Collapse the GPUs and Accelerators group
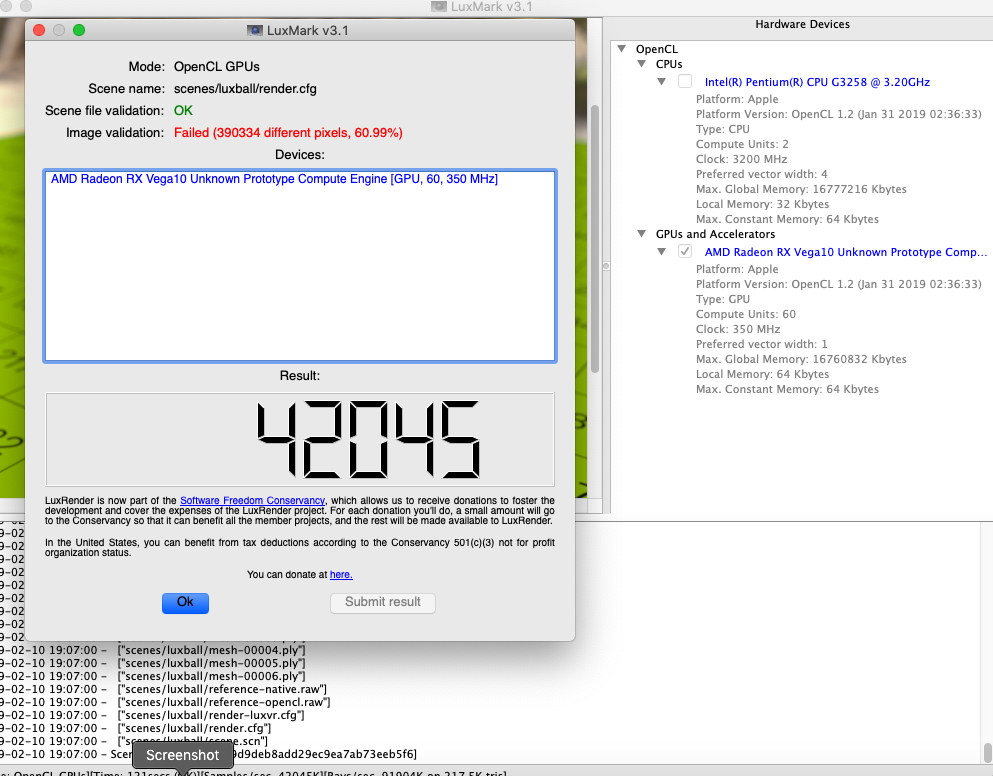Screen dimensions: 993x776 coord(642,234)
